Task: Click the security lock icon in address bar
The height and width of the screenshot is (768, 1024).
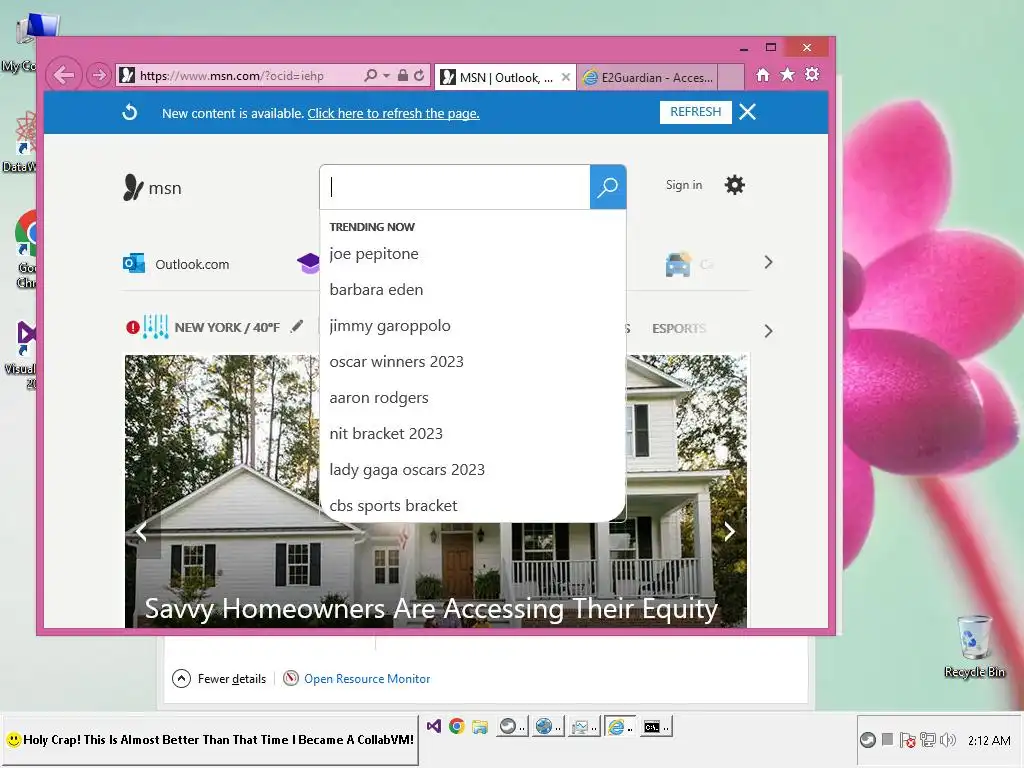Action: (x=403, y=76)
